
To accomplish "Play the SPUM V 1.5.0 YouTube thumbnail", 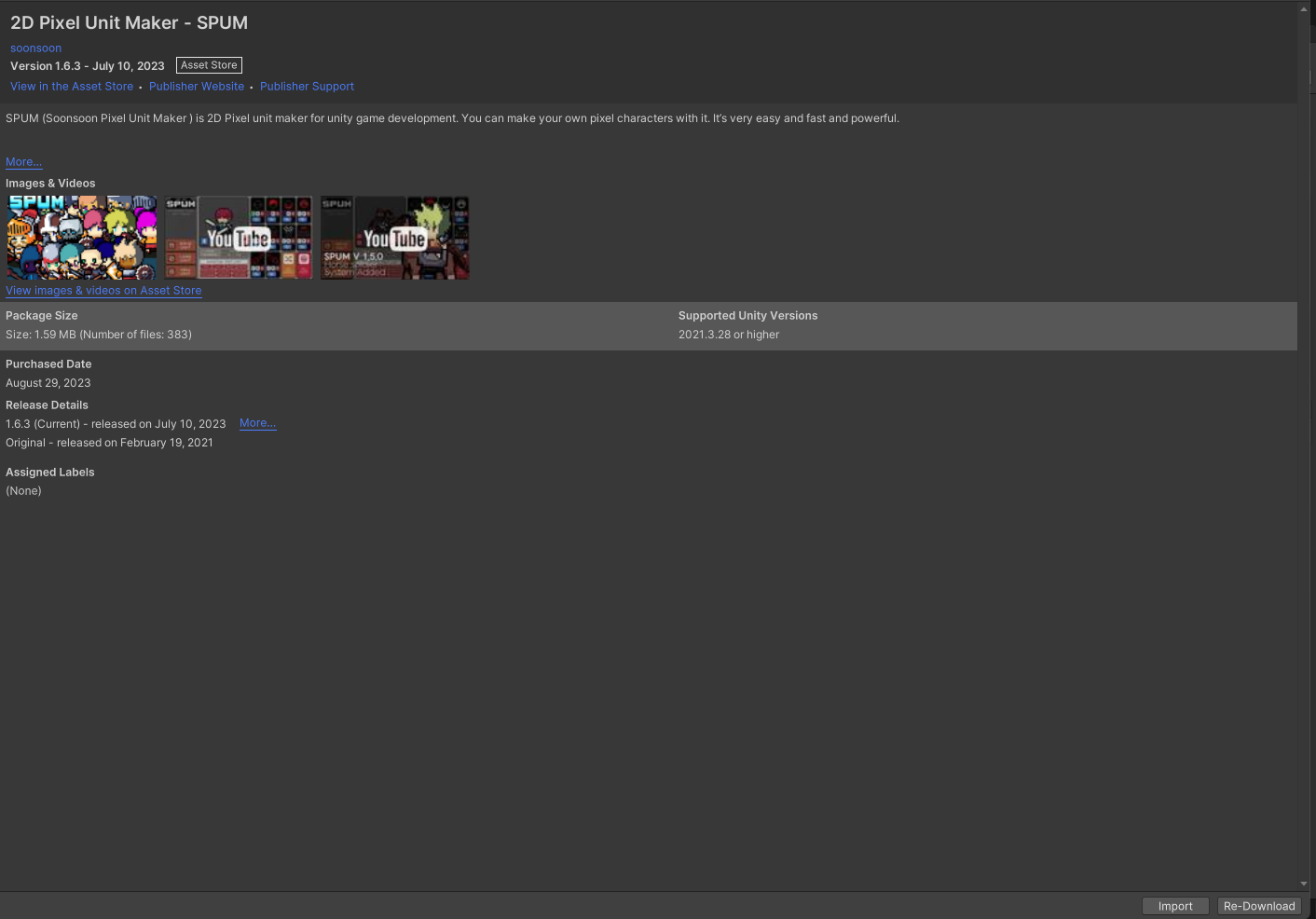I will [x=395, y=238].
